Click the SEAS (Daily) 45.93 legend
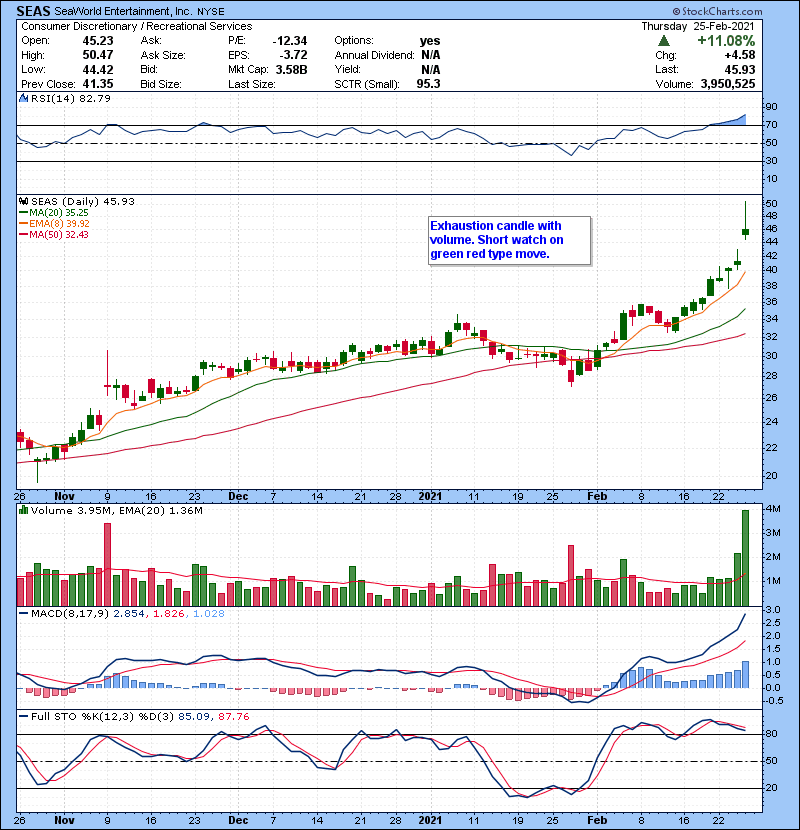The width and height of the screenshot is (800, 830). [83, 202]
